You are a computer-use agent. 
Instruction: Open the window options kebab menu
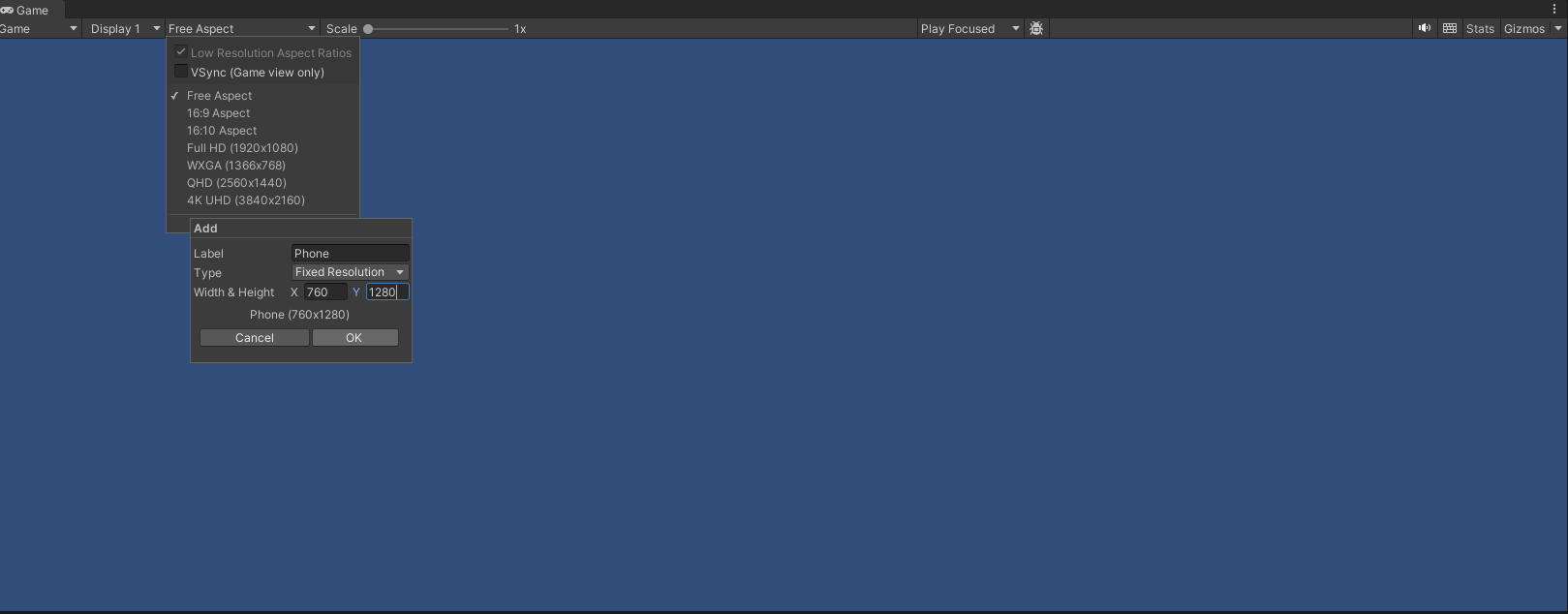pos(1554,9)
